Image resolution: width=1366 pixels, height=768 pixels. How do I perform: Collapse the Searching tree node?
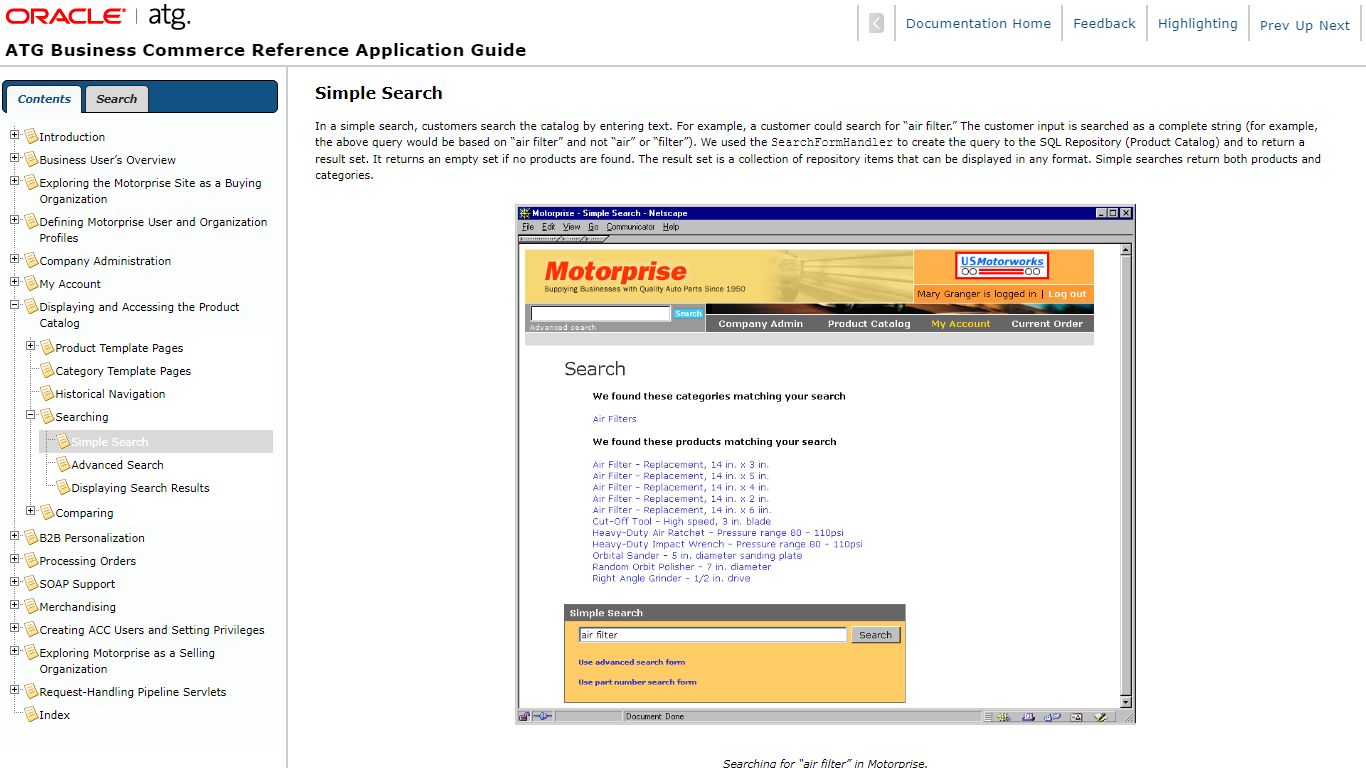[31, 415]
